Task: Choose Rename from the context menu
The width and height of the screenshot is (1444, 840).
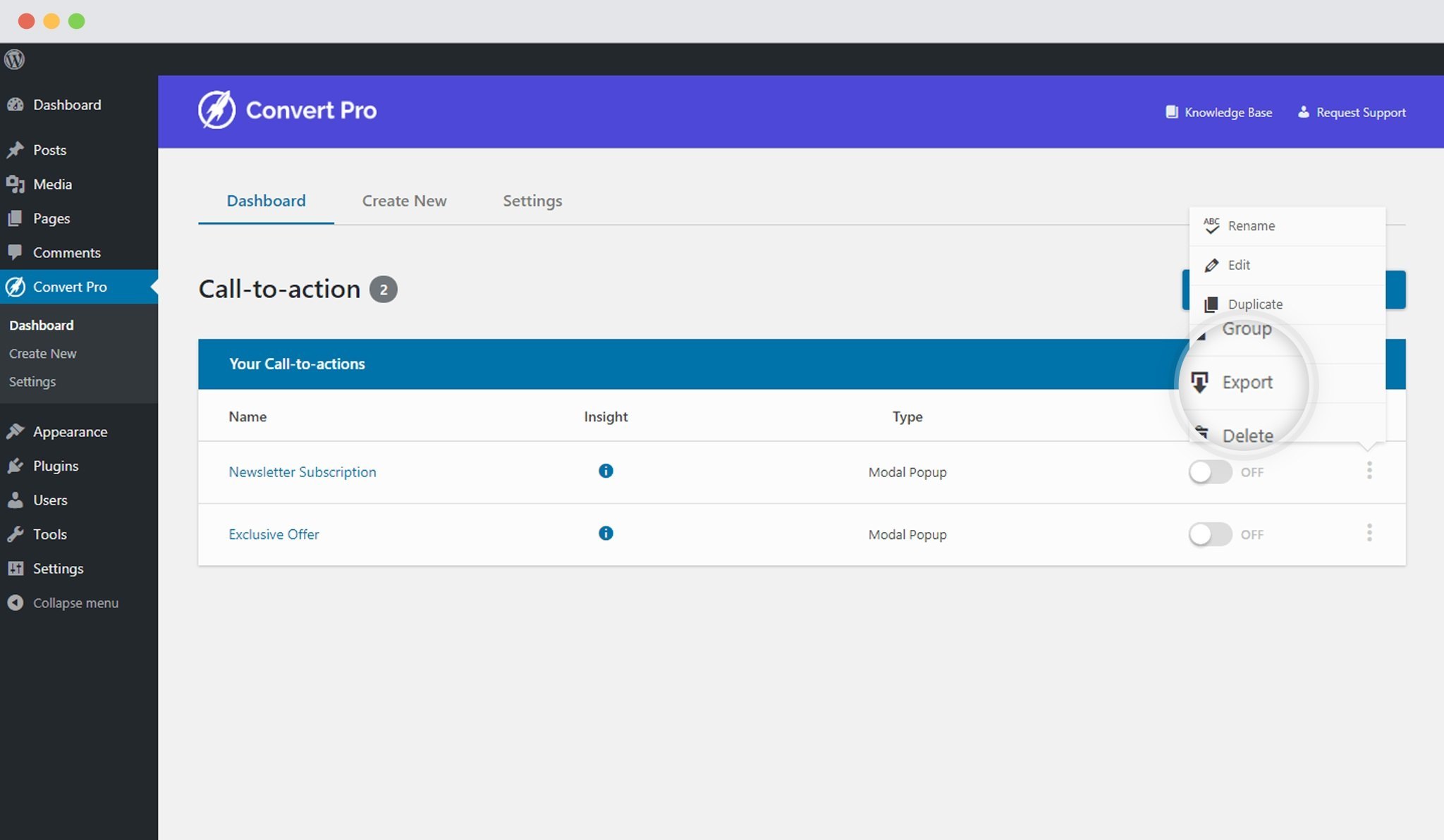Action: (x=1287, y=226)
